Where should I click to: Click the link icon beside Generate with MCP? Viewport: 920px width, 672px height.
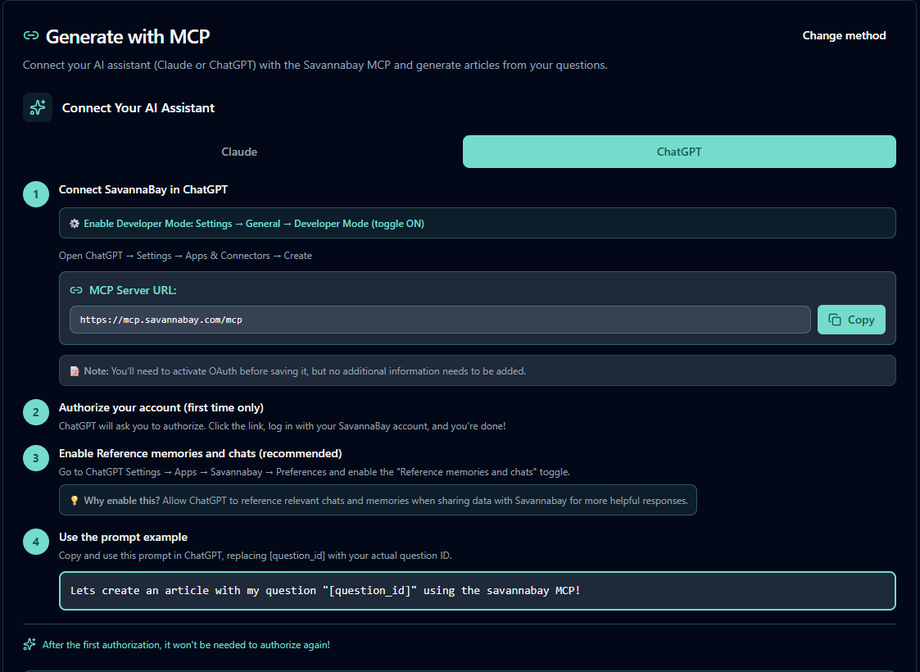[x=31, y=36]
